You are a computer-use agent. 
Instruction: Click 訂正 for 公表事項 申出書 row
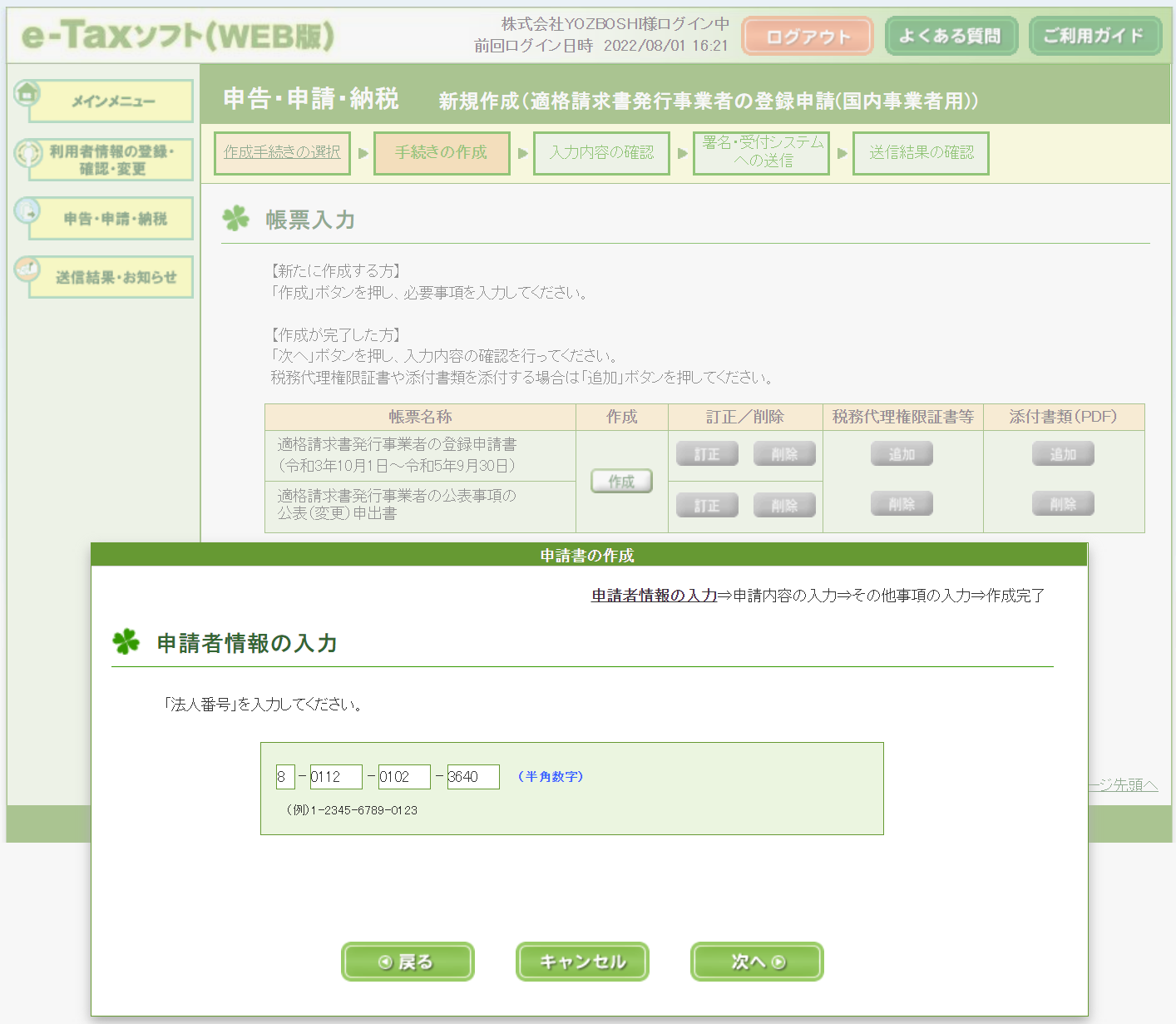click(707, 506)
